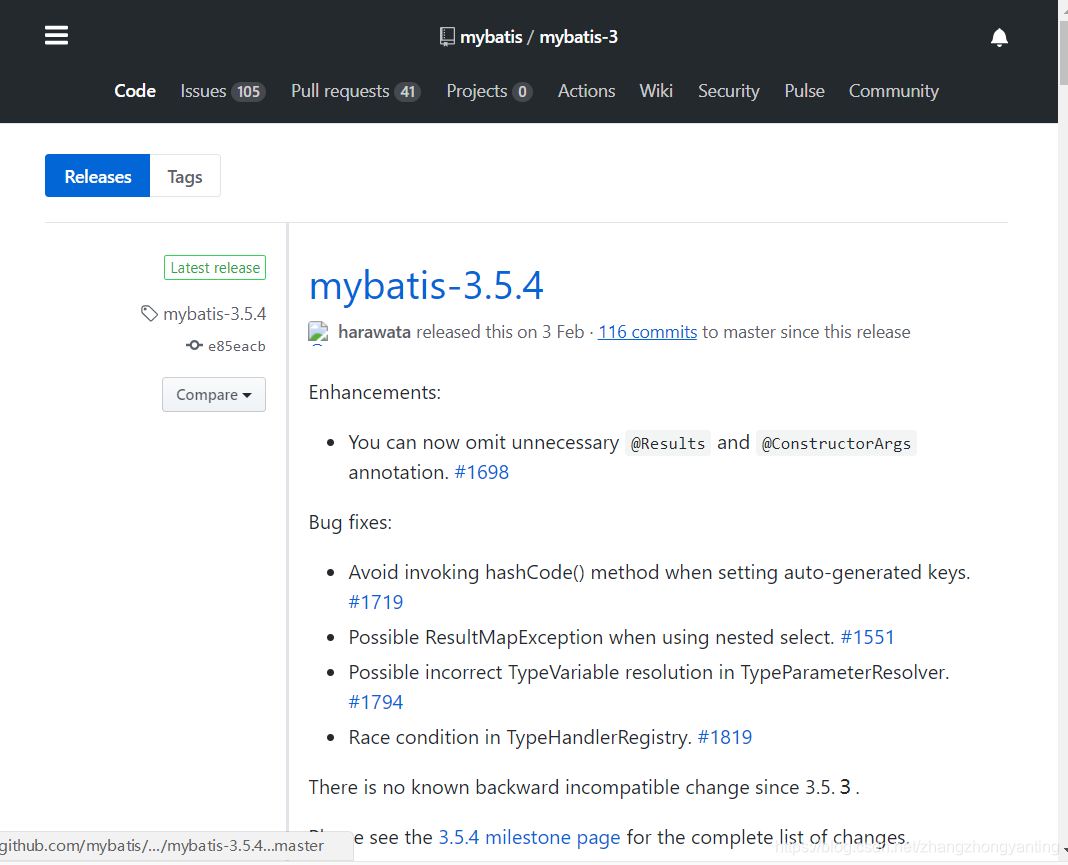1068x865 pixels.
Task: Open issue #1819
Action: (725, 737)
